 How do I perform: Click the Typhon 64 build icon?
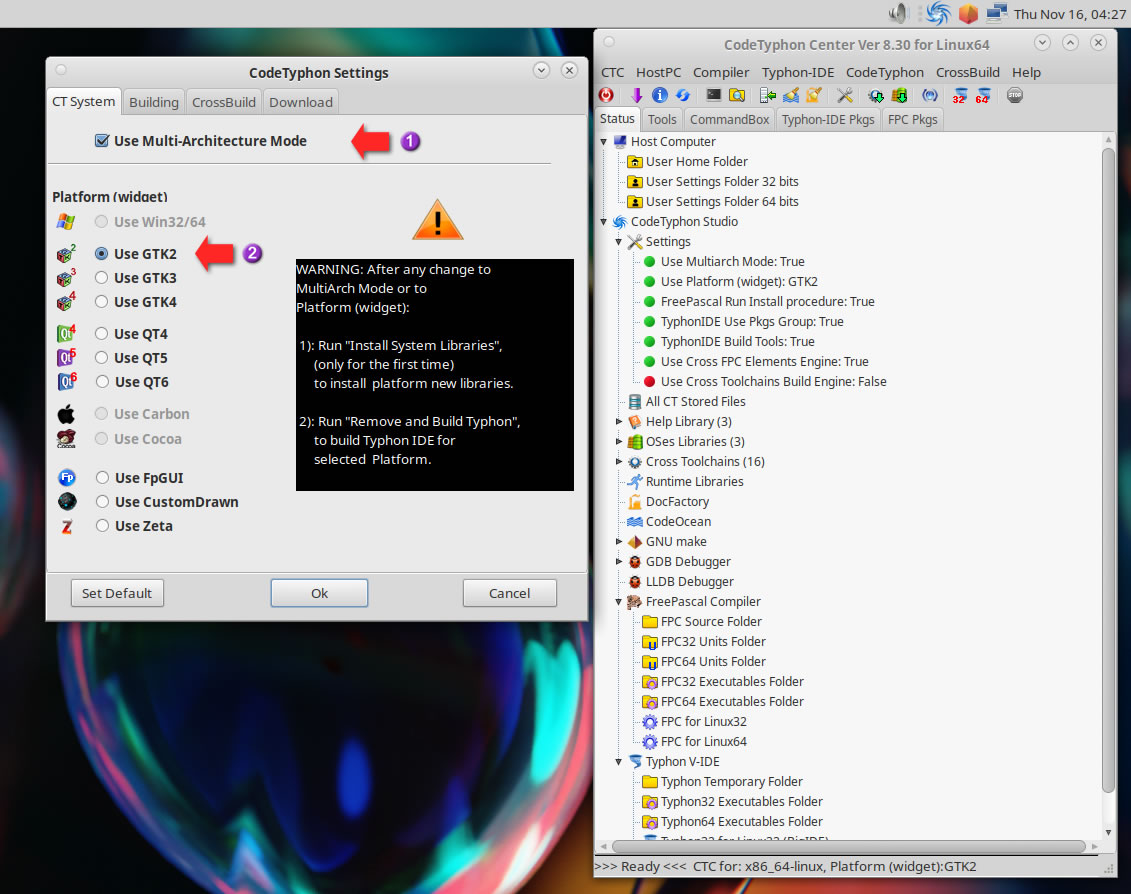(982, 96)
